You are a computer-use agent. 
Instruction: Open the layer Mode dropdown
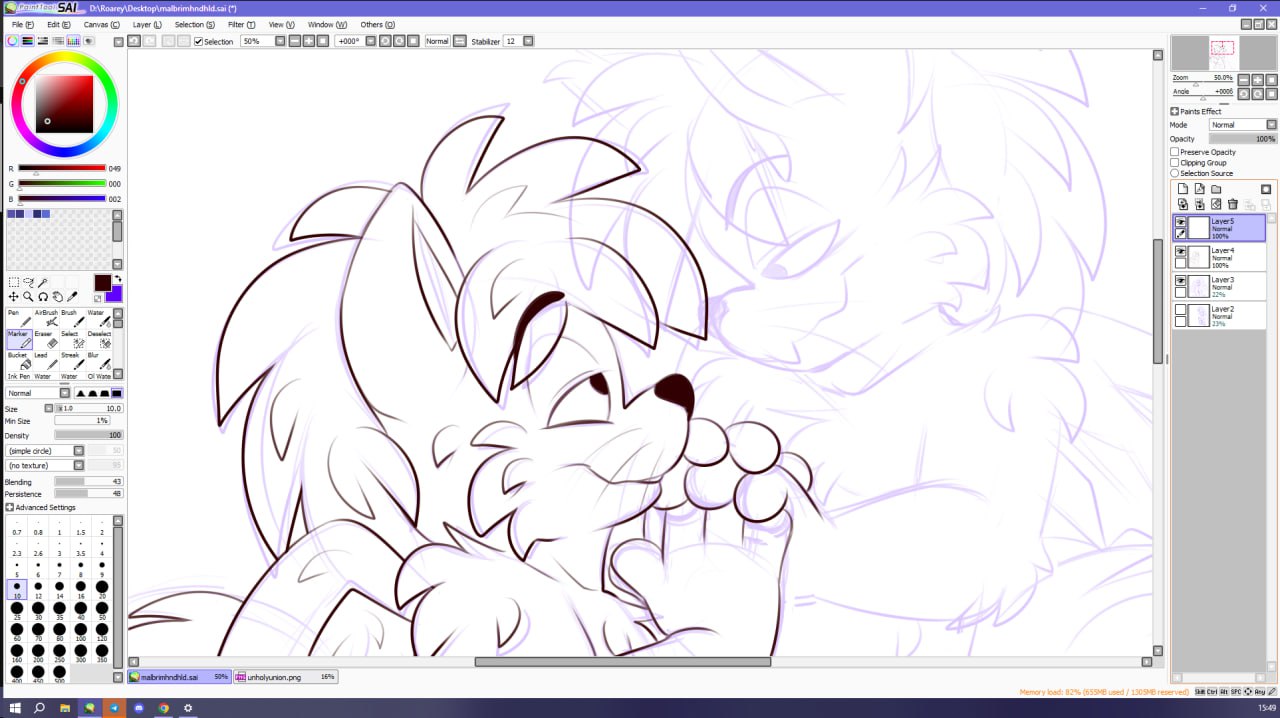click(1243, 125)
